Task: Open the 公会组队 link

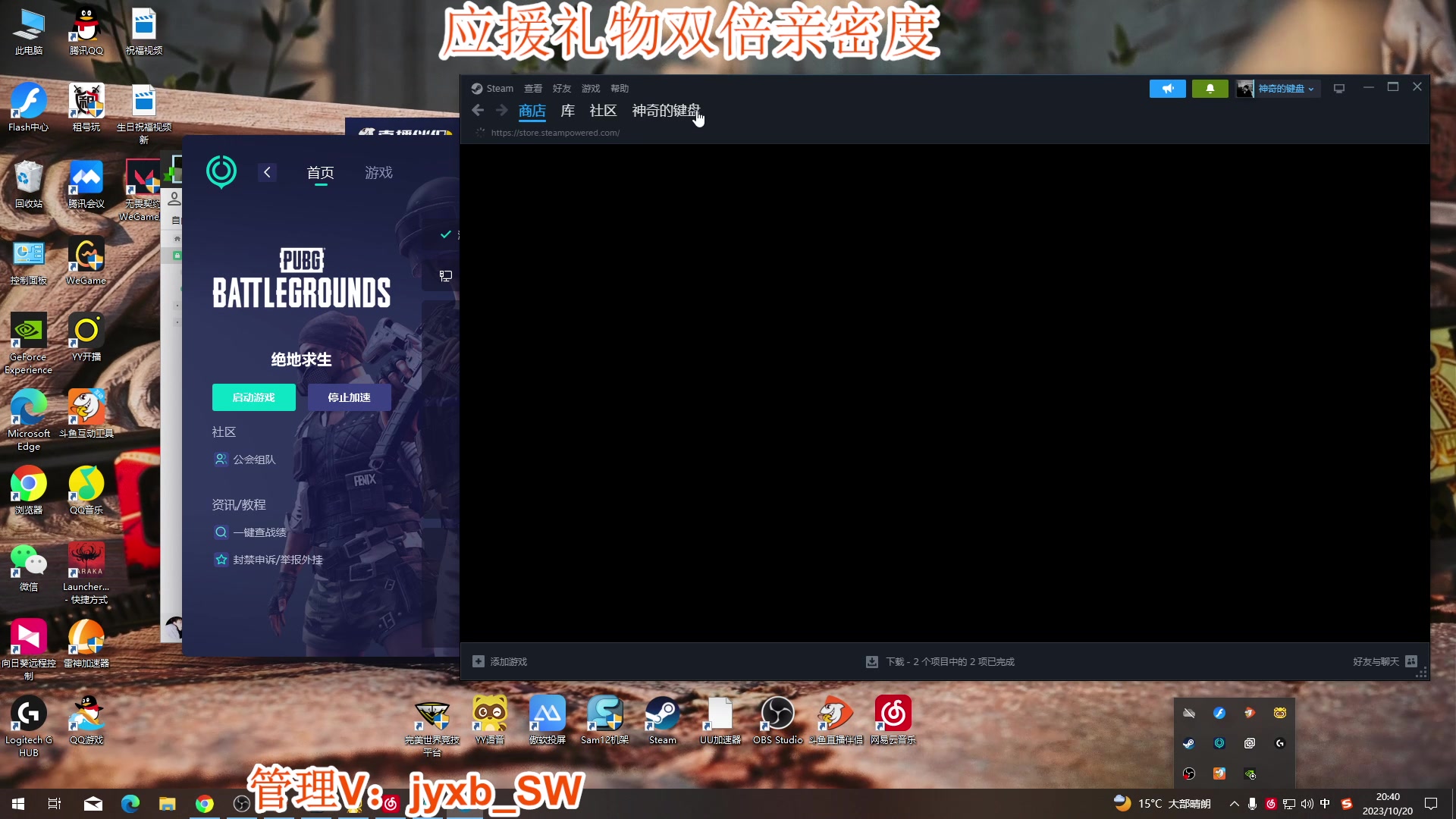Action: coord(246,460)
